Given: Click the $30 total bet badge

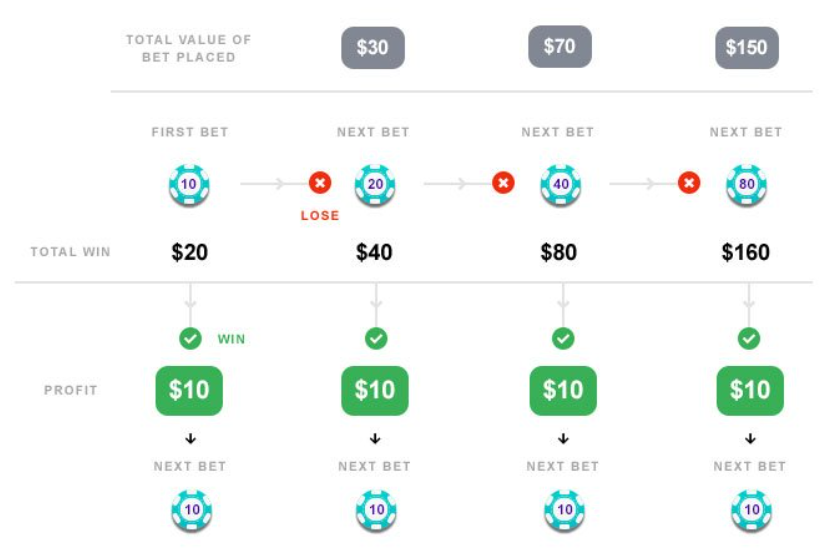Looking at the screenshot, I should coord(373,48).
